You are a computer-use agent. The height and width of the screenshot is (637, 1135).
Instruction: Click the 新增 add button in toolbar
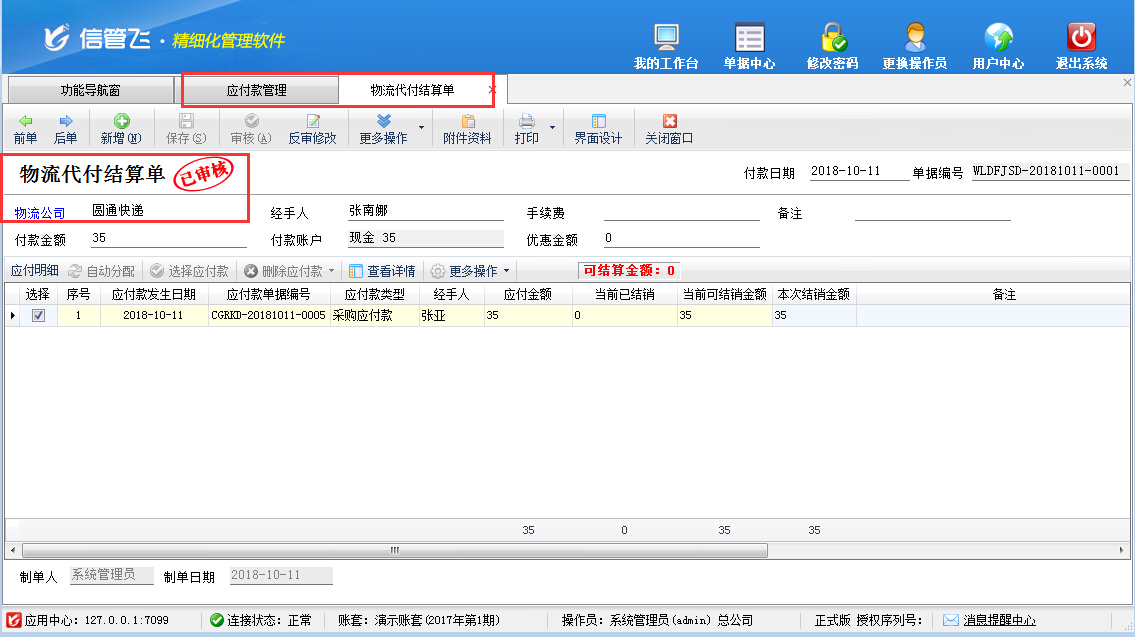pyautogui.click(x=121, y=129)
